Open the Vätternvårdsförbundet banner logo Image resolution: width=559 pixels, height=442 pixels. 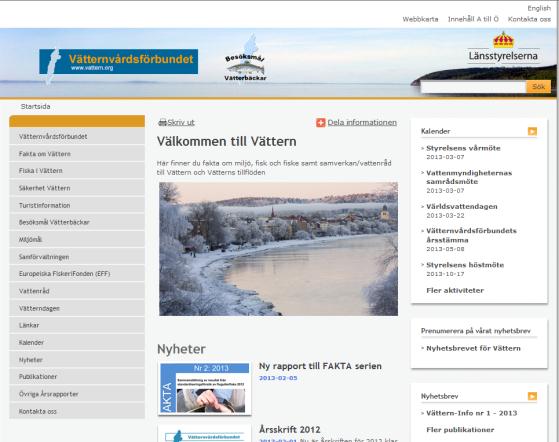coord(118,62)
